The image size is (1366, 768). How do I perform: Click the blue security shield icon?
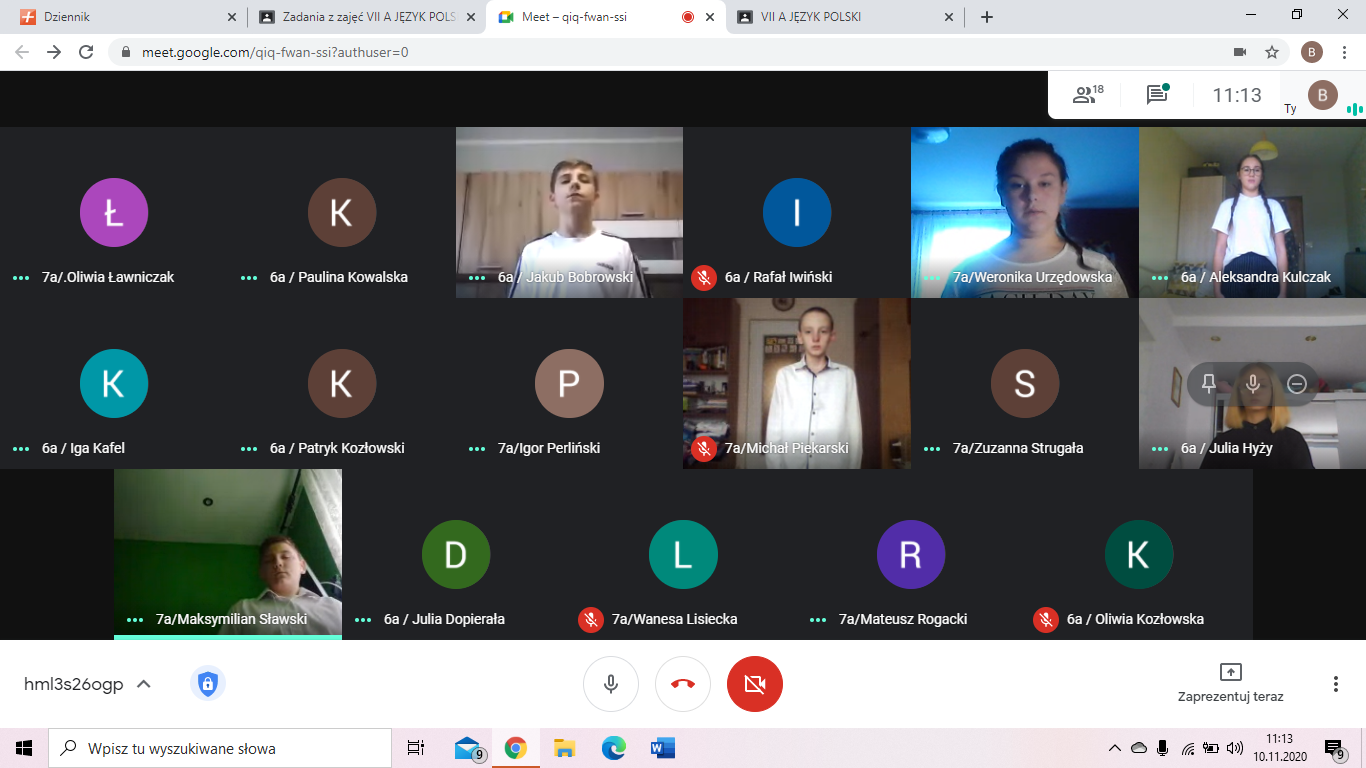207,684
